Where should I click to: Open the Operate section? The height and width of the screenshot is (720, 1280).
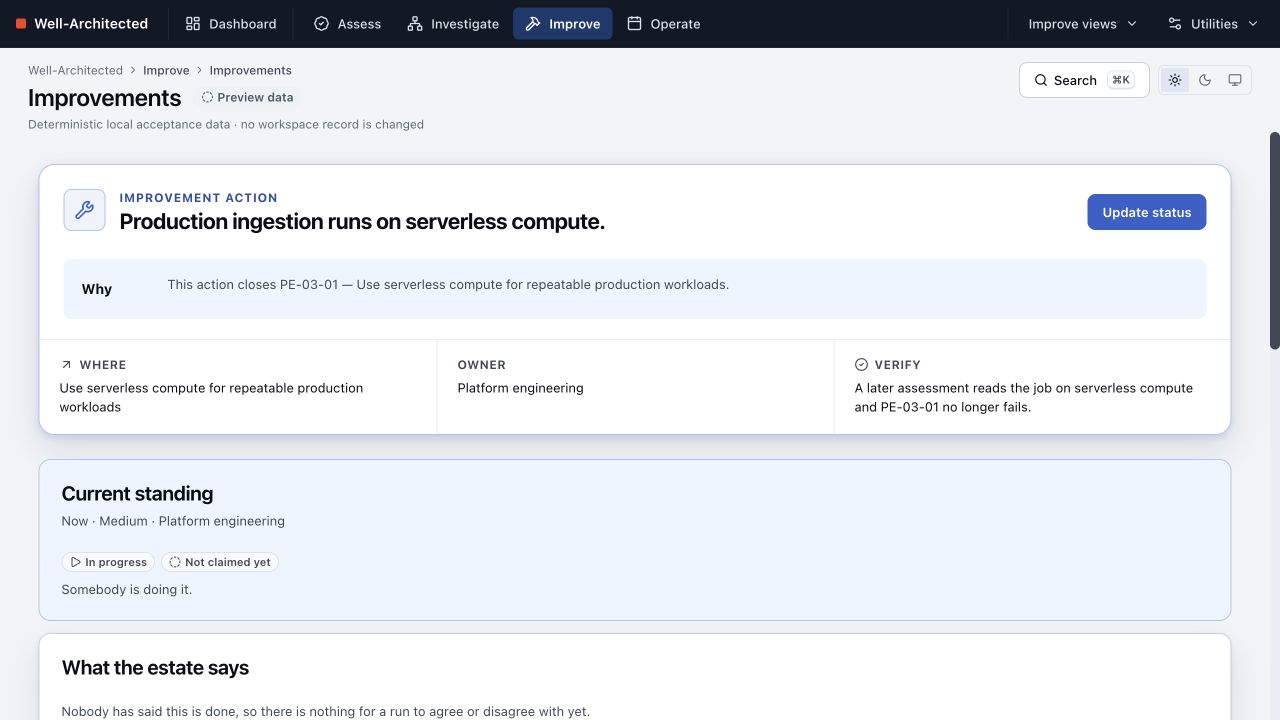(663, 24)
